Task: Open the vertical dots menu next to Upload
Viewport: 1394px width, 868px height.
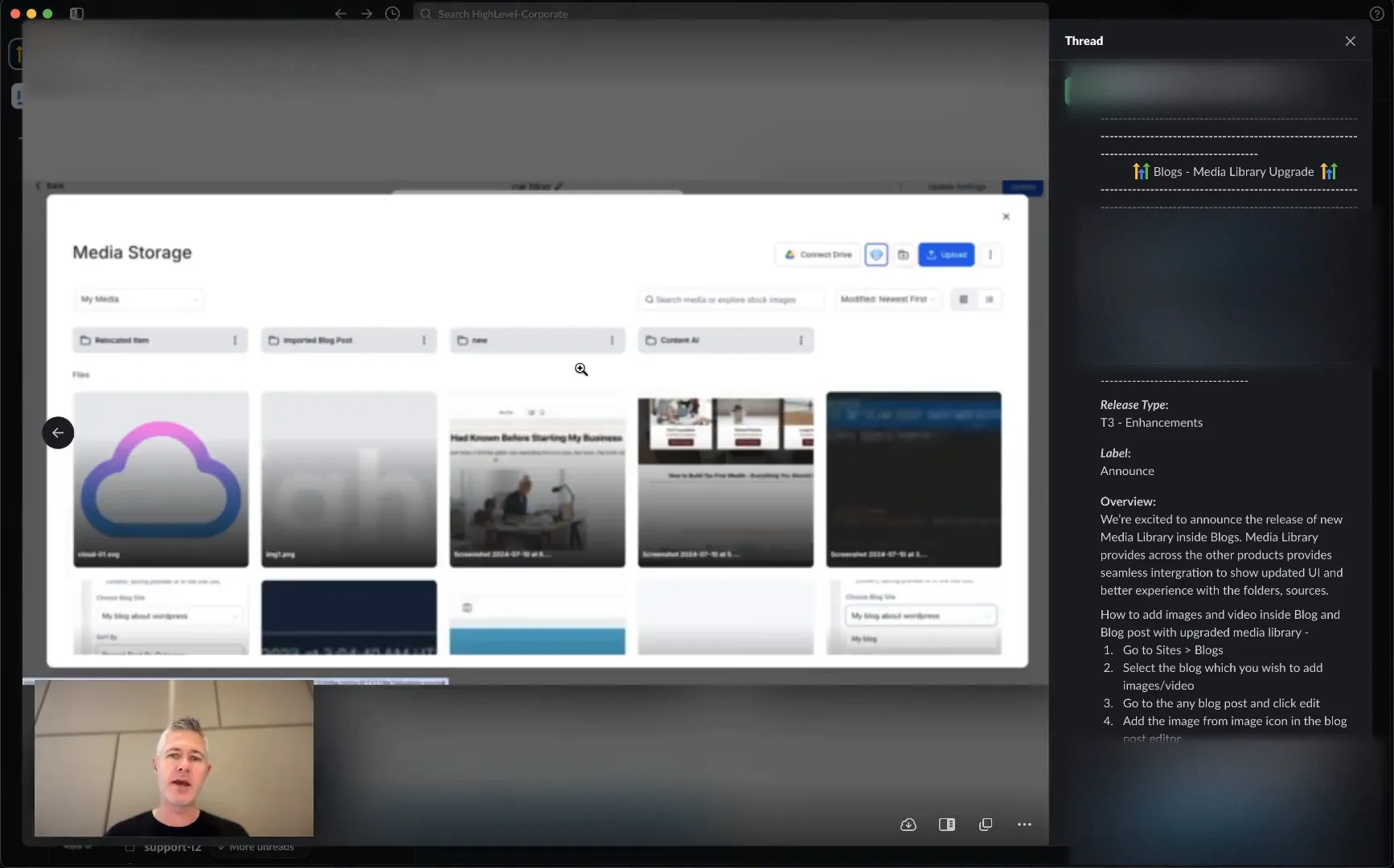Action: click(x=990, y=255)
